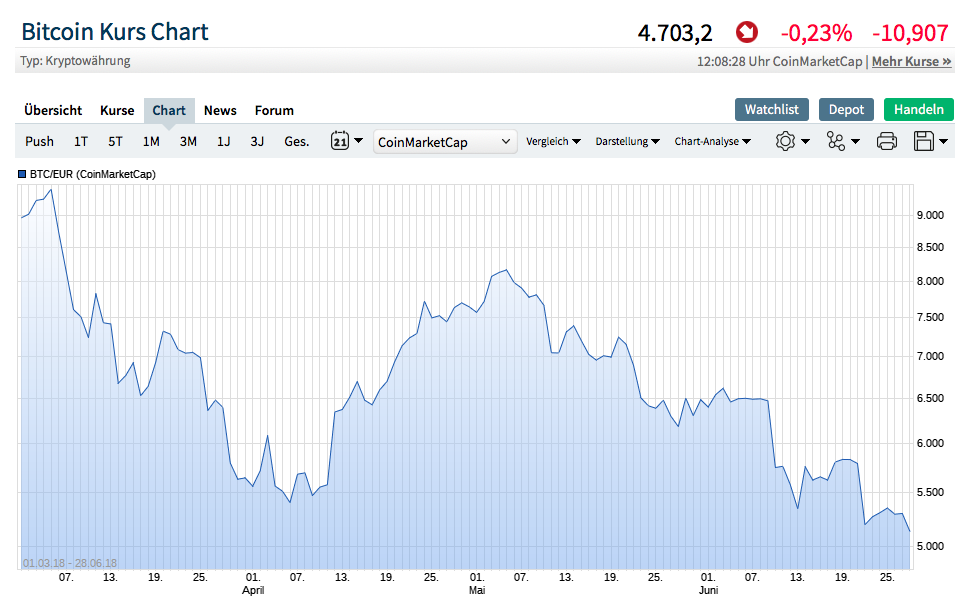The height and width of the screenshot is (600, 963).
Task: Expand the CoinMarketCap source dropdown
Action: tap(445, 142)
